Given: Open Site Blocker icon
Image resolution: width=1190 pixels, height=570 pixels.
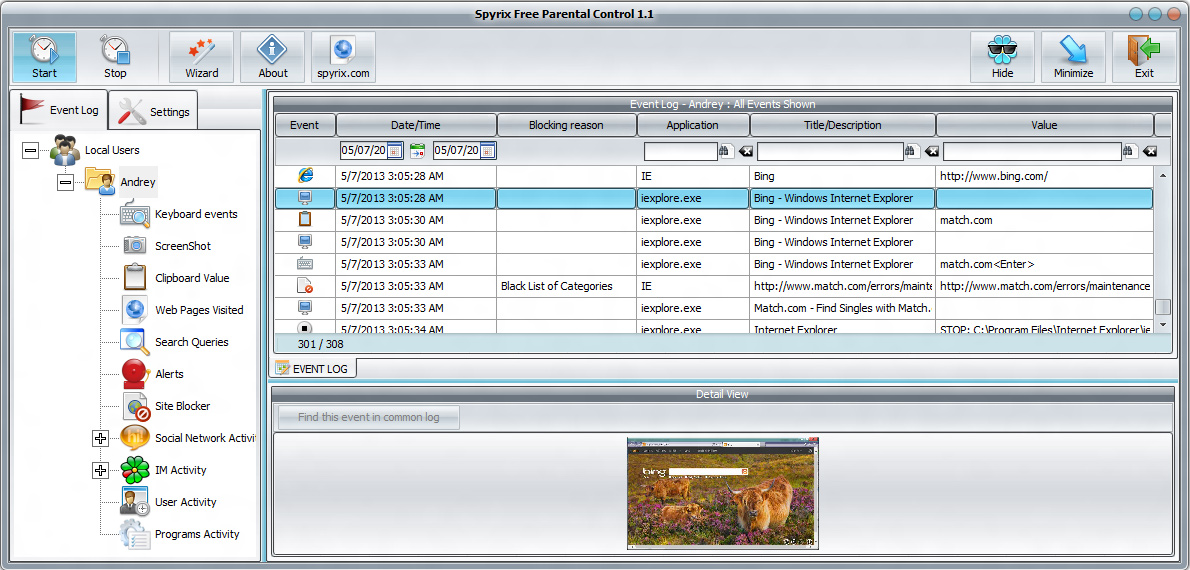Looking at the screenshot, I should [x=135, y=406].
